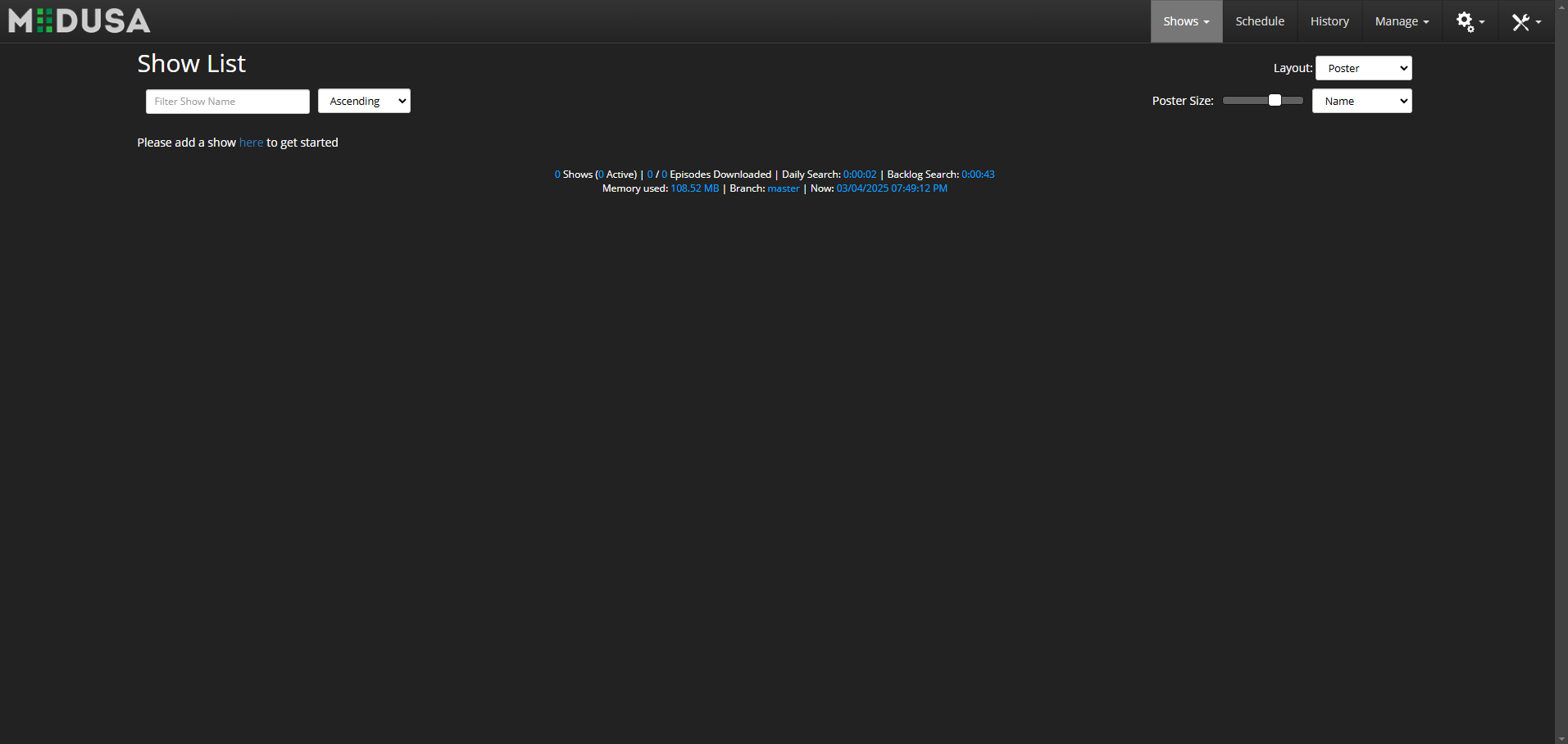Go to the Schedule page
The image size is (1568, 744).
1259,21
